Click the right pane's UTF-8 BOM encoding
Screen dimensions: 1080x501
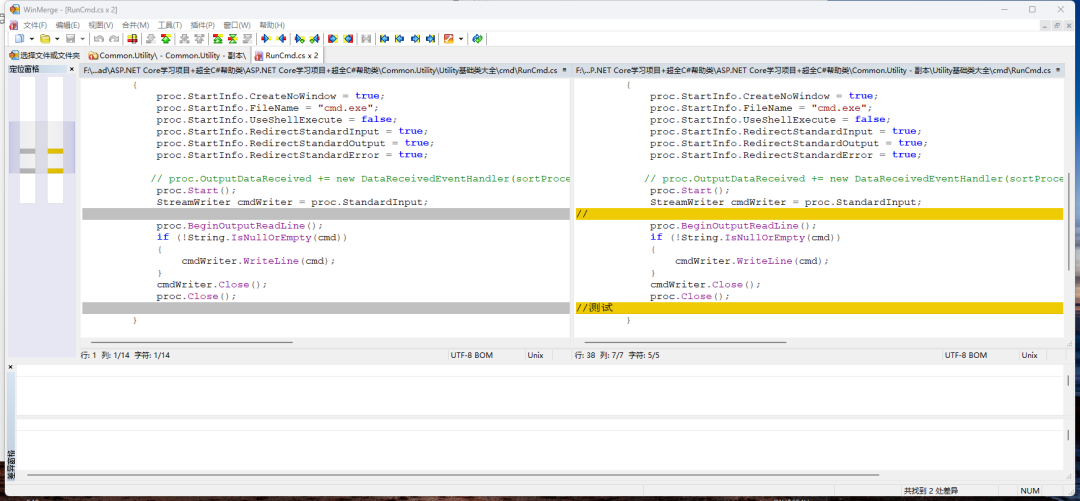966,355
